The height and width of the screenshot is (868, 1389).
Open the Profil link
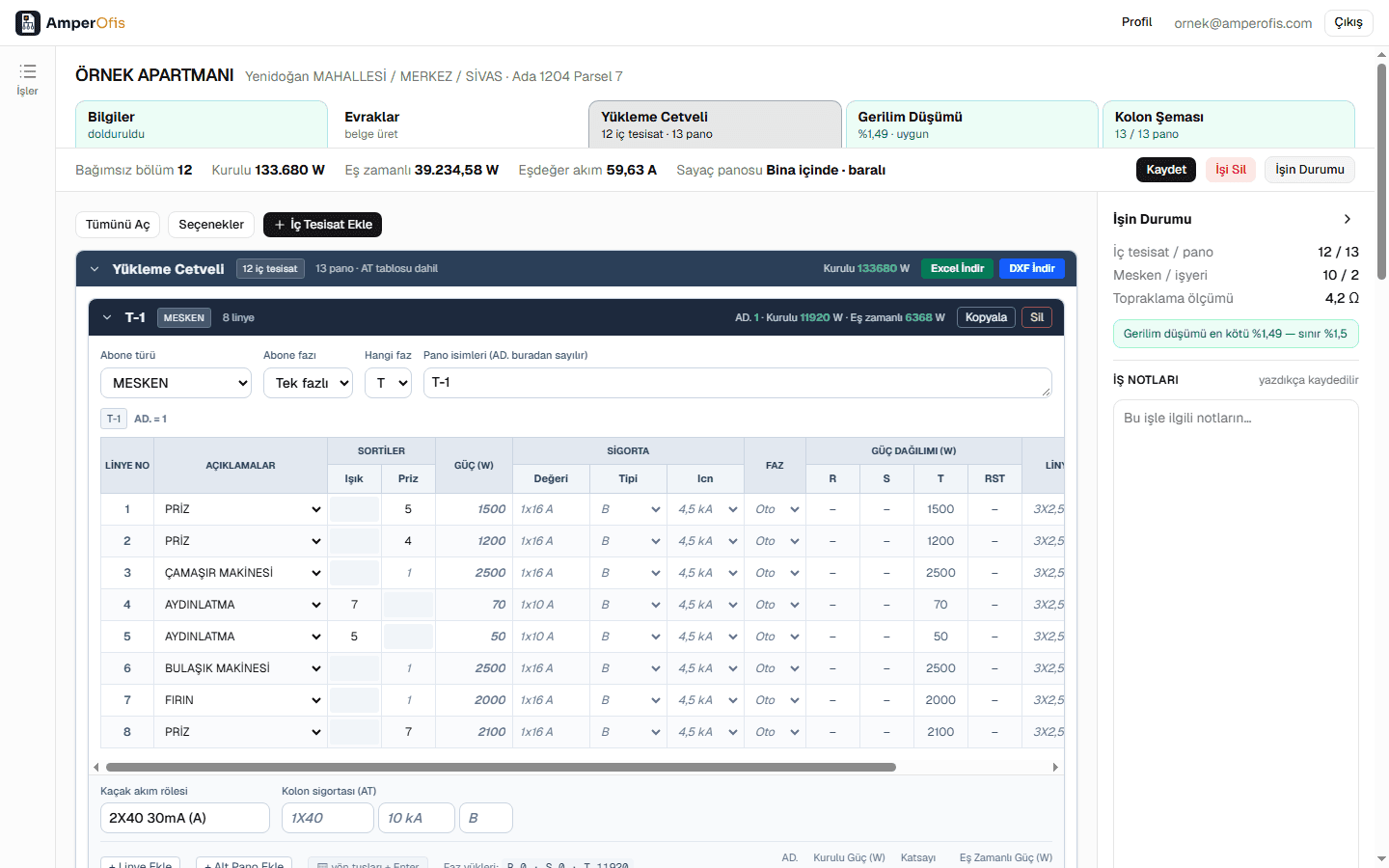[1136, 22]
